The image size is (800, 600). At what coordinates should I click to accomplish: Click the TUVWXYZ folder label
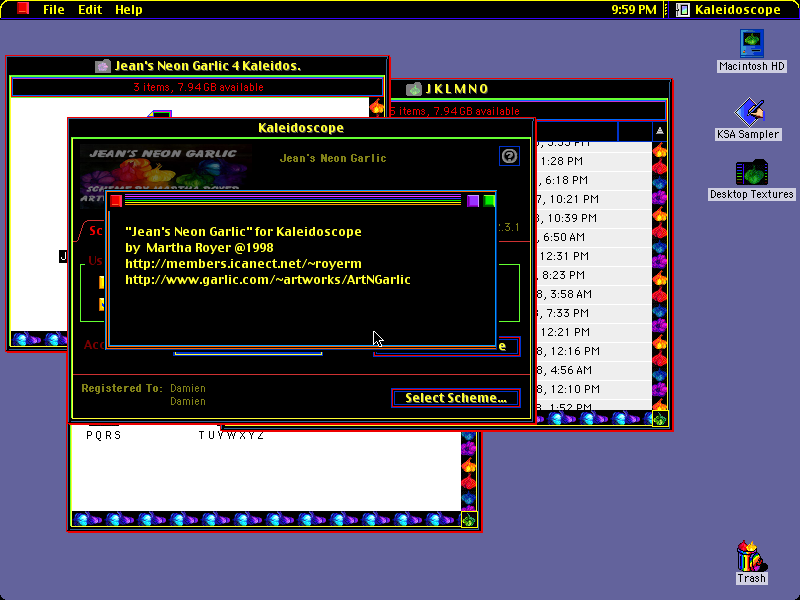tap(231, 435)
